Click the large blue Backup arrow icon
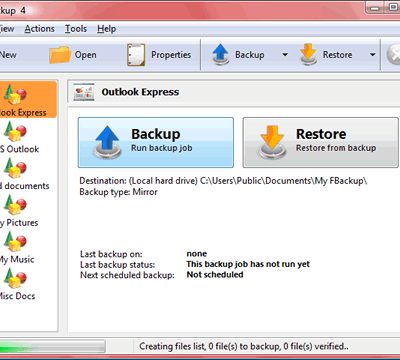Image resolution: width=400 pixels, height=360 pixels. [107, 142]
